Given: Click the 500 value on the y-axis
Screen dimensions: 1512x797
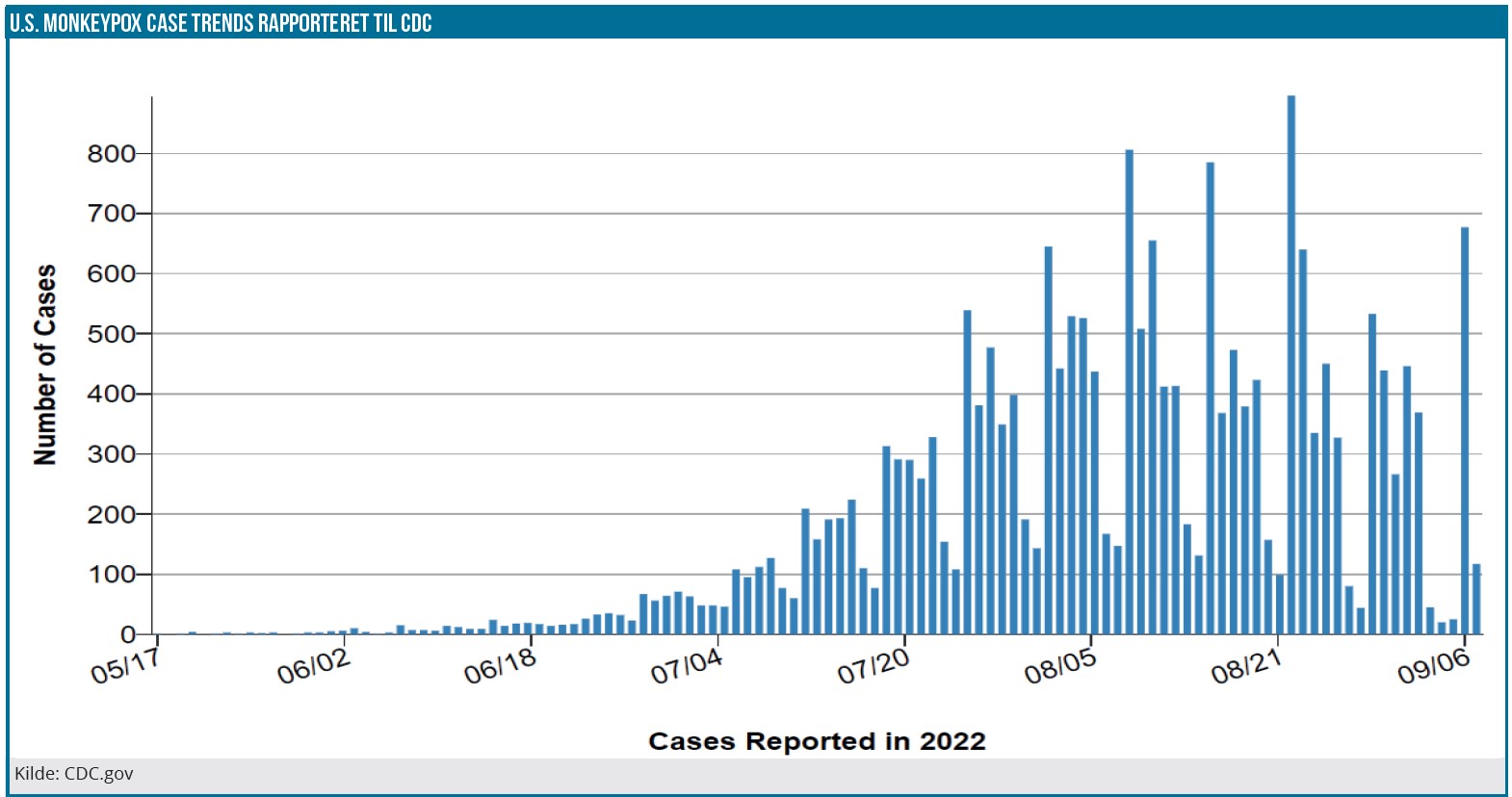Looking at the screenshot, I should [111, 334].
